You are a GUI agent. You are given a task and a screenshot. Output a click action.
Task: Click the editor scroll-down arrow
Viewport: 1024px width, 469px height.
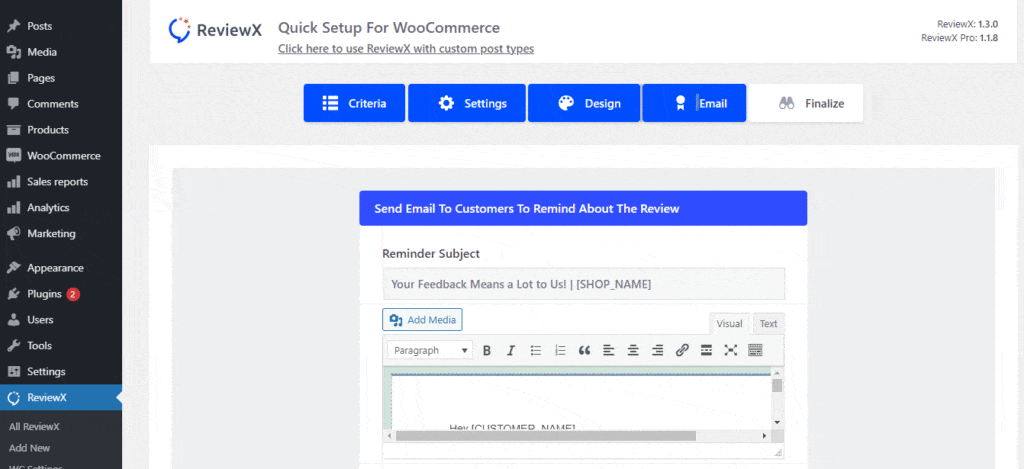[777, 423]
